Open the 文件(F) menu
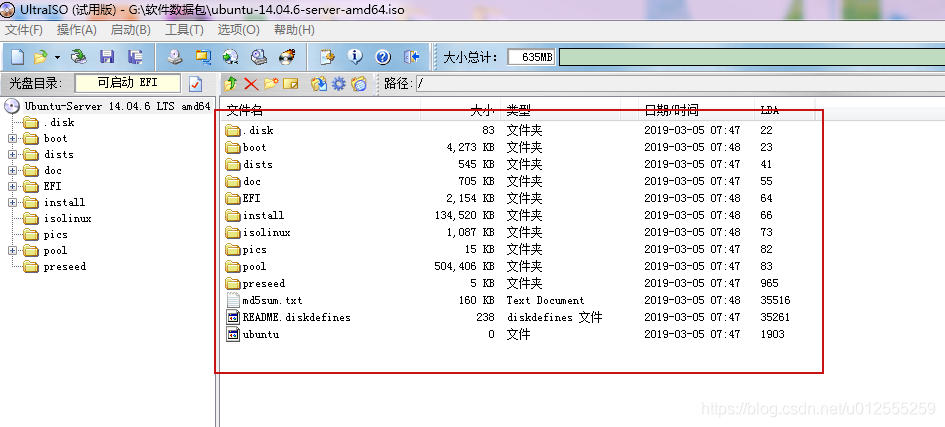The height and width of the screenshot is (427, 945). point(24,30)
